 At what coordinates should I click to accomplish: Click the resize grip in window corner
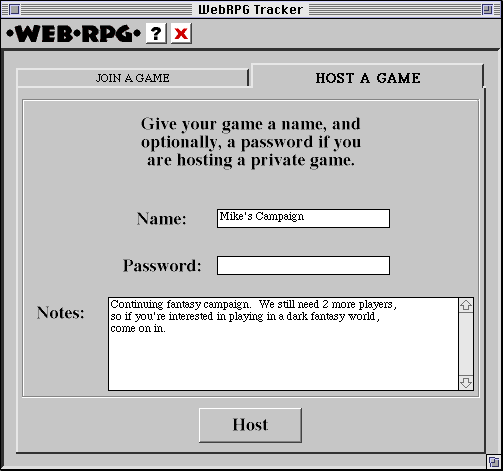[x=494, y=462]
